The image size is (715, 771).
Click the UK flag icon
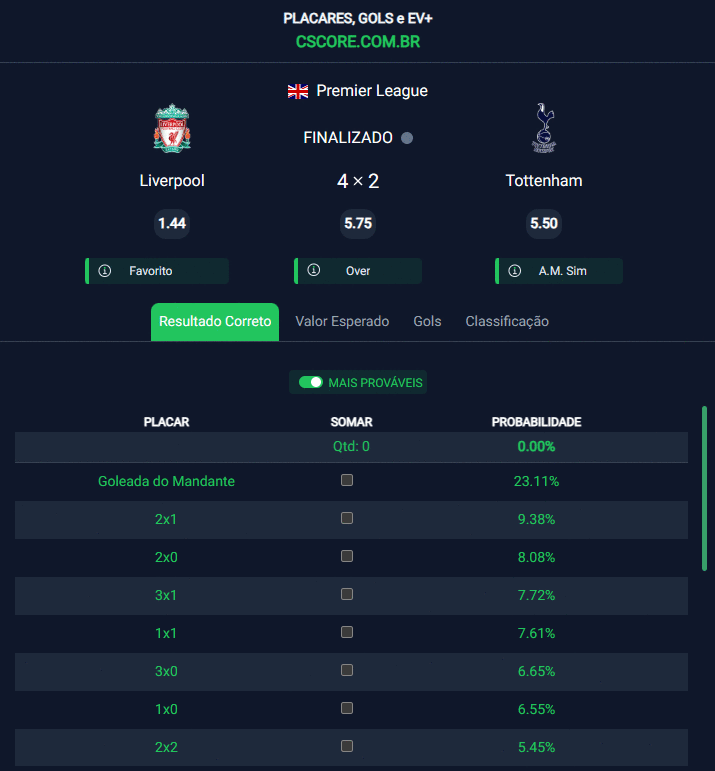pyautogui.click(x=298, y=91)
